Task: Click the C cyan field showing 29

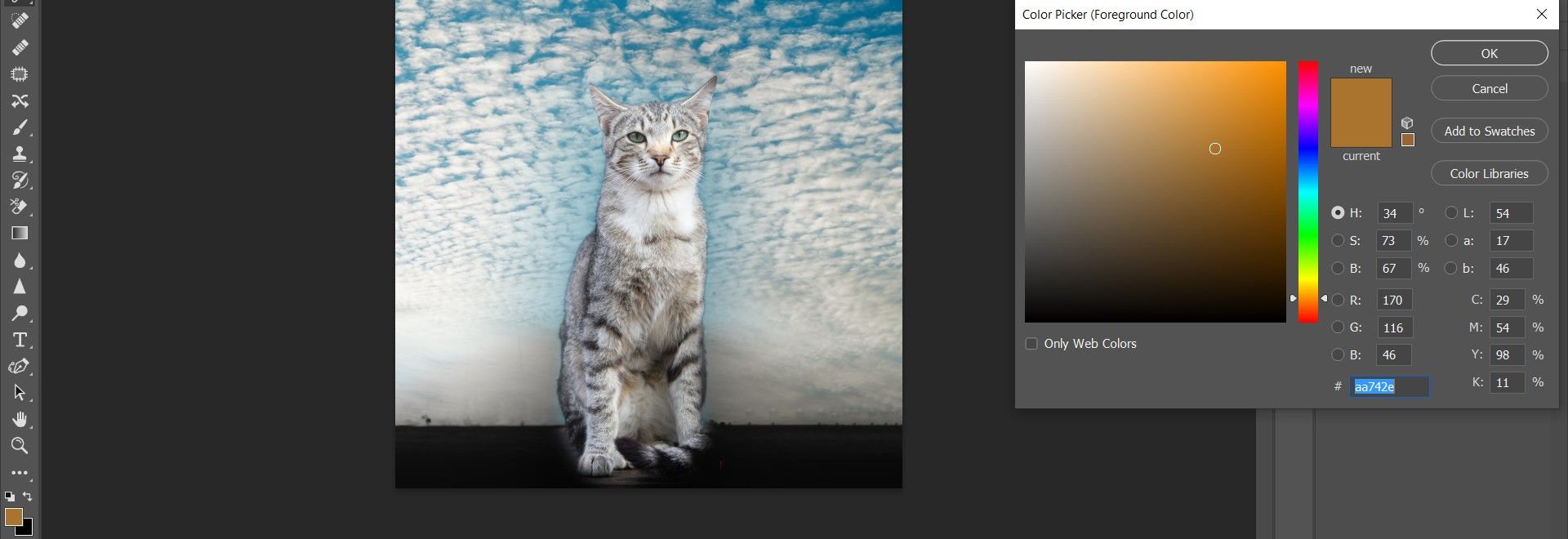Action: [x=1508, y=300]
